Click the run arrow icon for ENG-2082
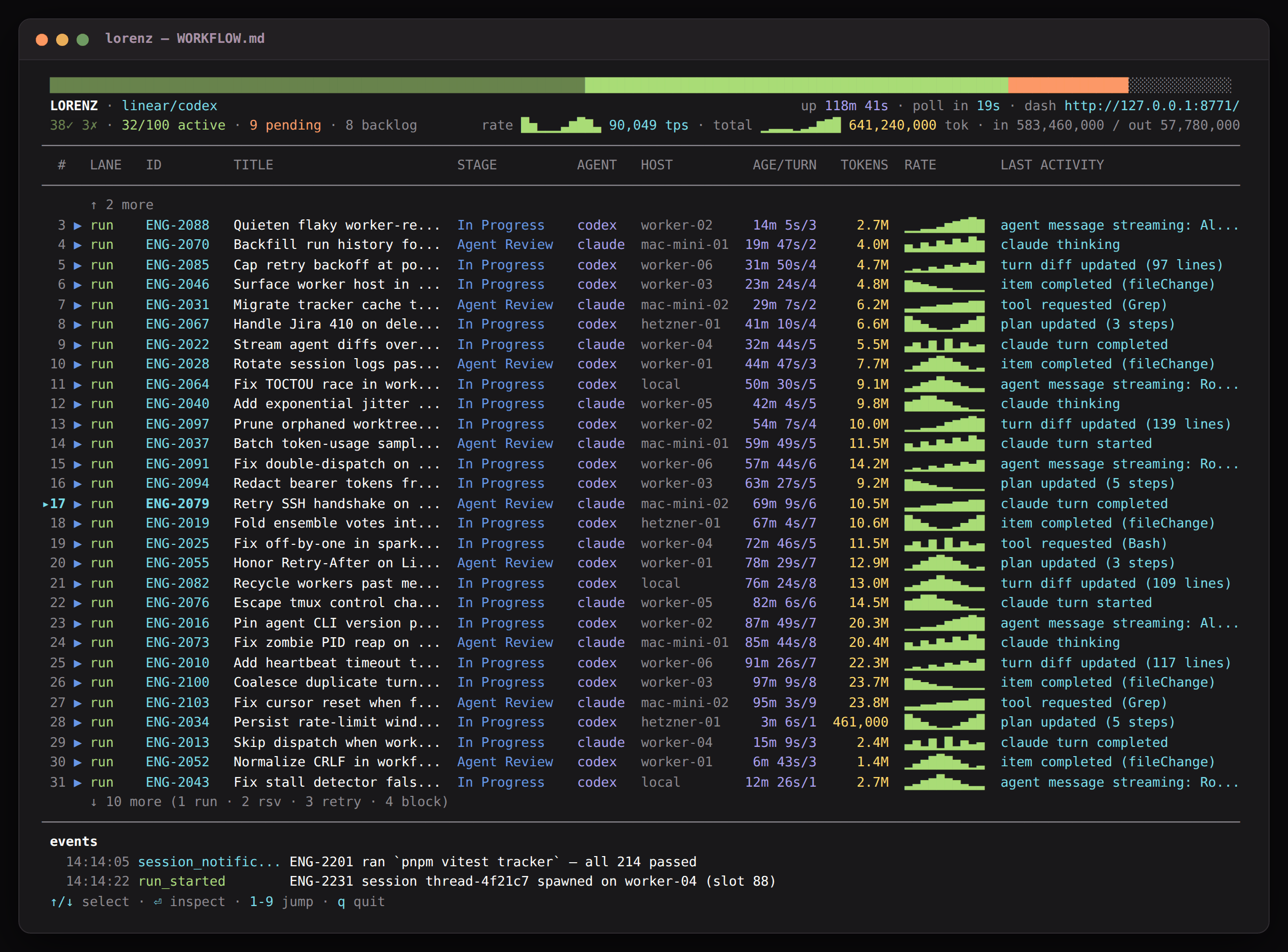Screen dimensions: 1288x952 (x=78, y=583)
